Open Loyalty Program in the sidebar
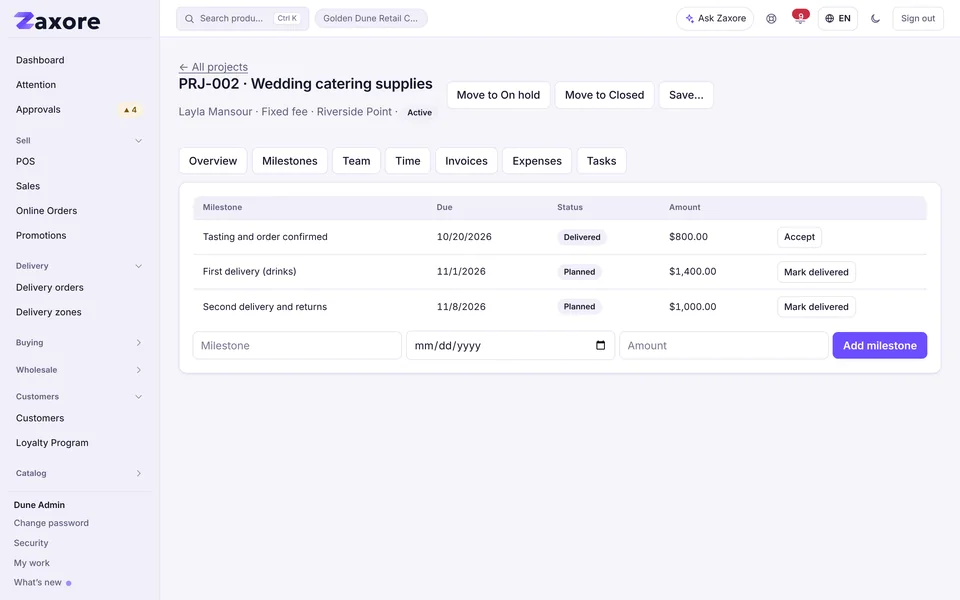Image resolution: width=960 pixels, height=600 pixels. coord(52,443)
